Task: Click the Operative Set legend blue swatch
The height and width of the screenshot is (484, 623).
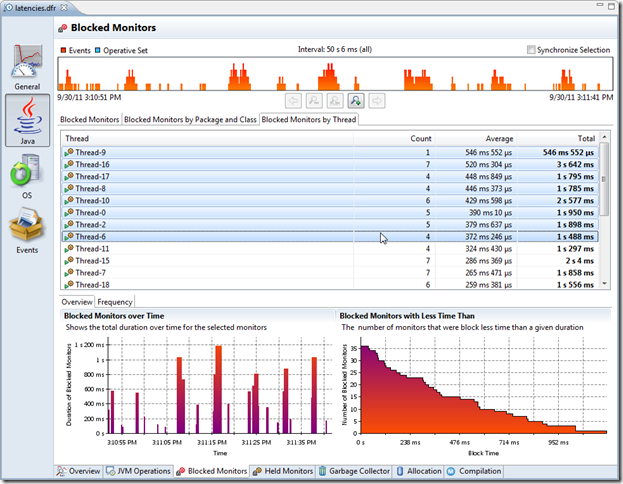Action: pyautogui.click(x=98, y=50)
